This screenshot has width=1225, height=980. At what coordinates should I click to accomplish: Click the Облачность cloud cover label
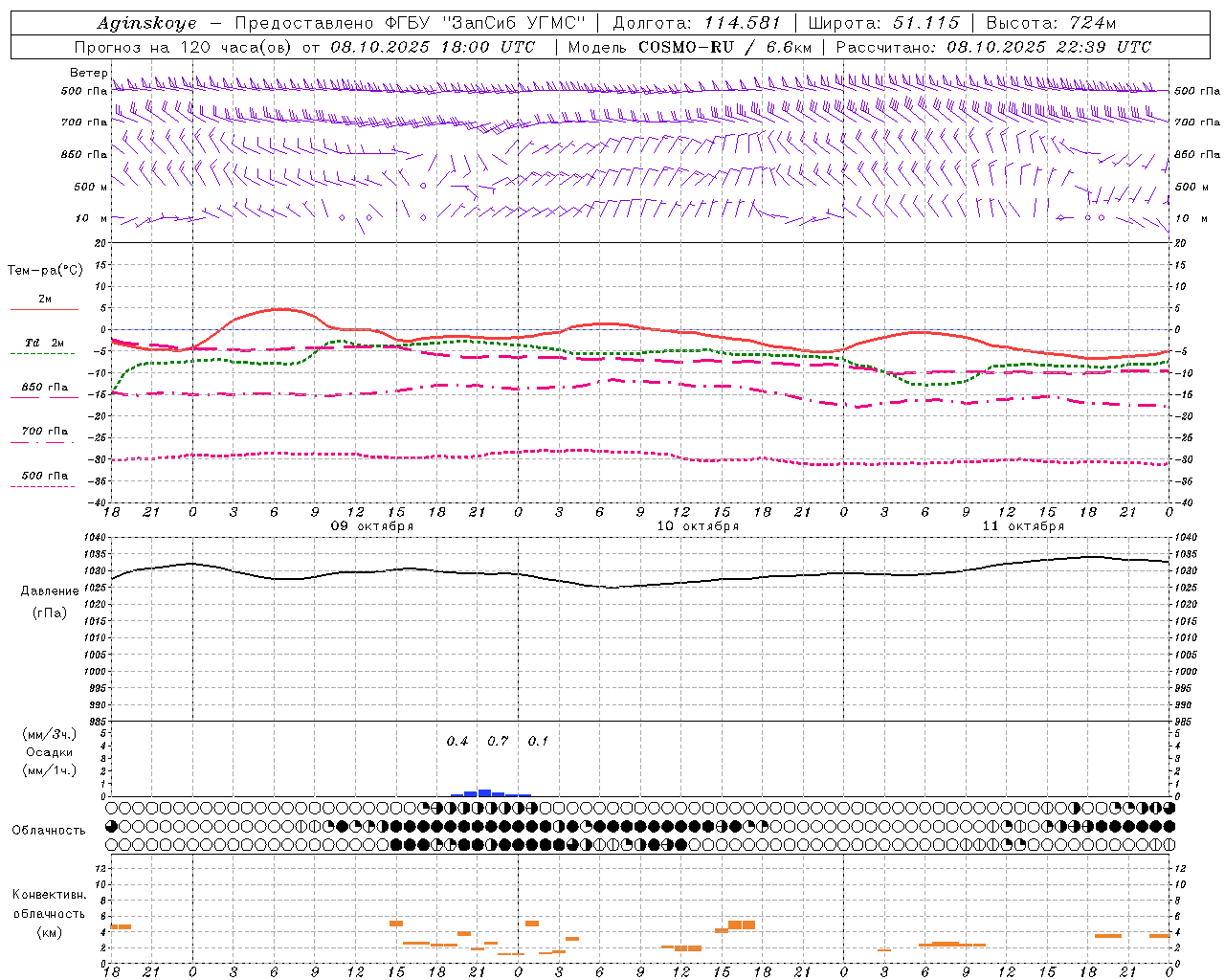(x=49, y=830)
